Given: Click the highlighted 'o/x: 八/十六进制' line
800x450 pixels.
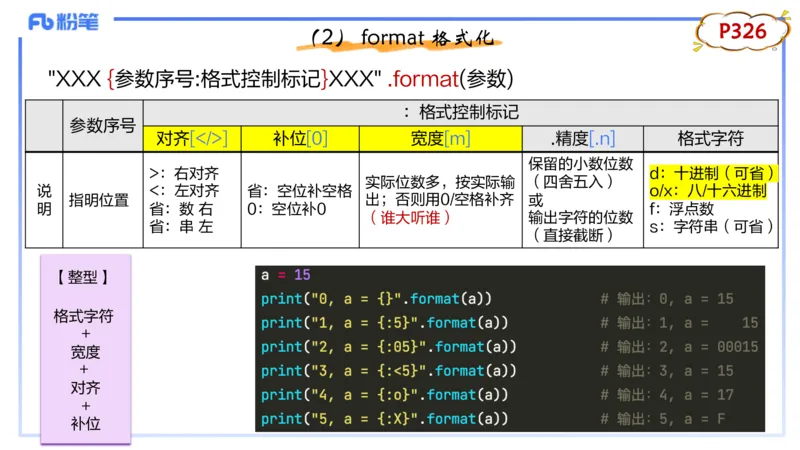Looking at the screenshot, I should [708, 191].
